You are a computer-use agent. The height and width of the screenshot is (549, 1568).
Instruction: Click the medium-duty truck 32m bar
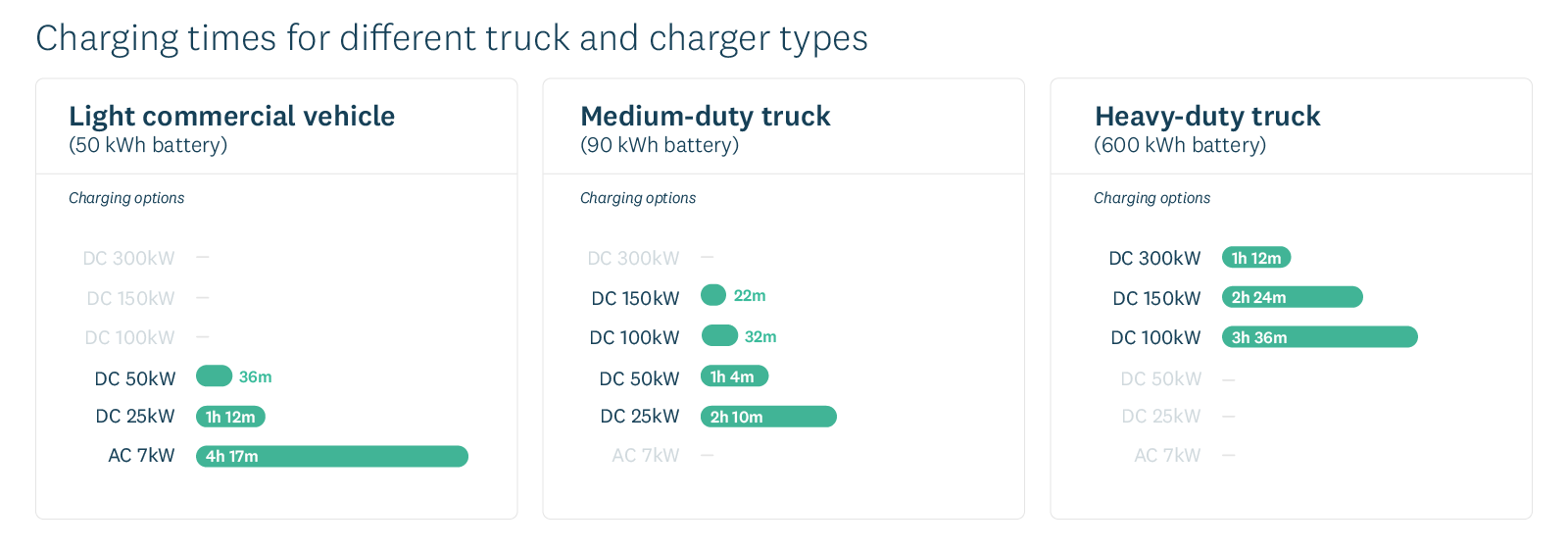pos(719,336)
